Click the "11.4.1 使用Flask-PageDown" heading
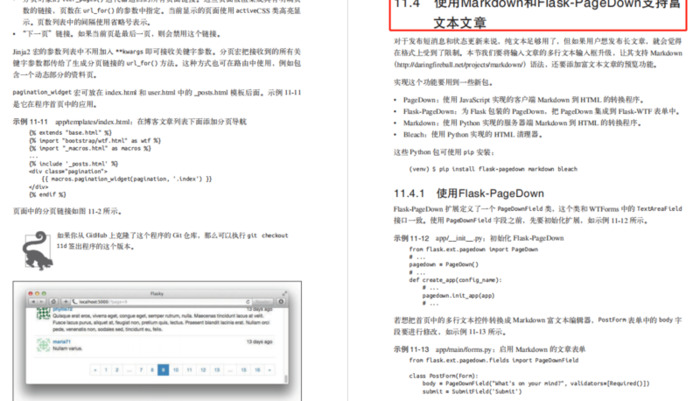The image size is (700, 401). [x=469, y=193]
